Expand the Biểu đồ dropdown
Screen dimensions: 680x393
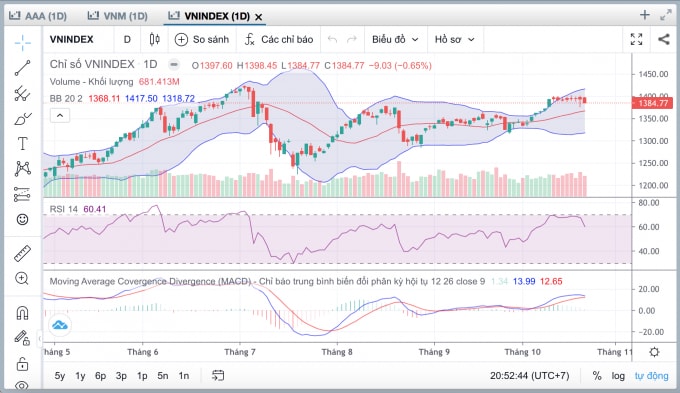[x=395, y=39]
